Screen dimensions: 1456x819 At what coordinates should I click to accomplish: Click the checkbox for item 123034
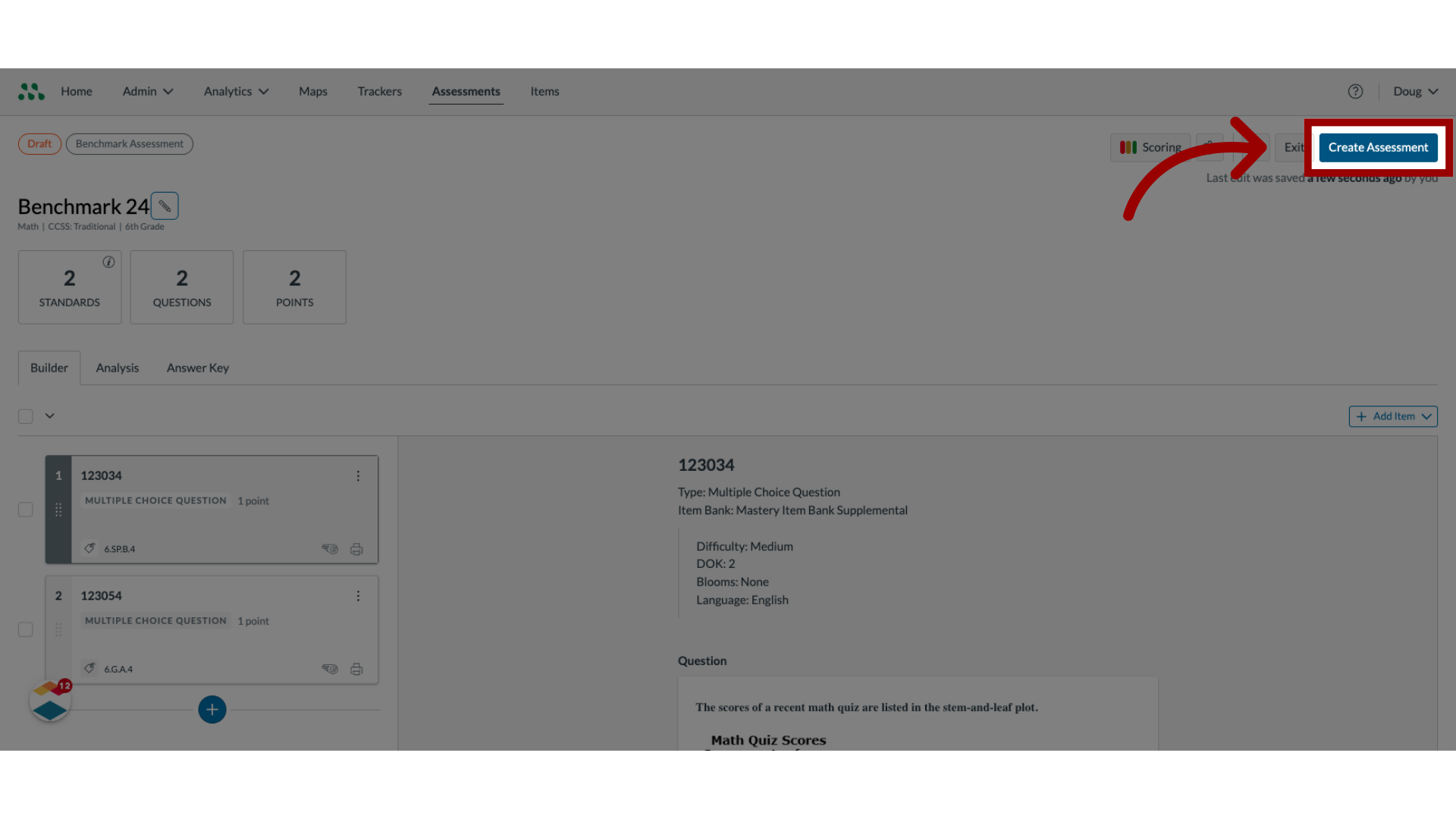[25, 509]
